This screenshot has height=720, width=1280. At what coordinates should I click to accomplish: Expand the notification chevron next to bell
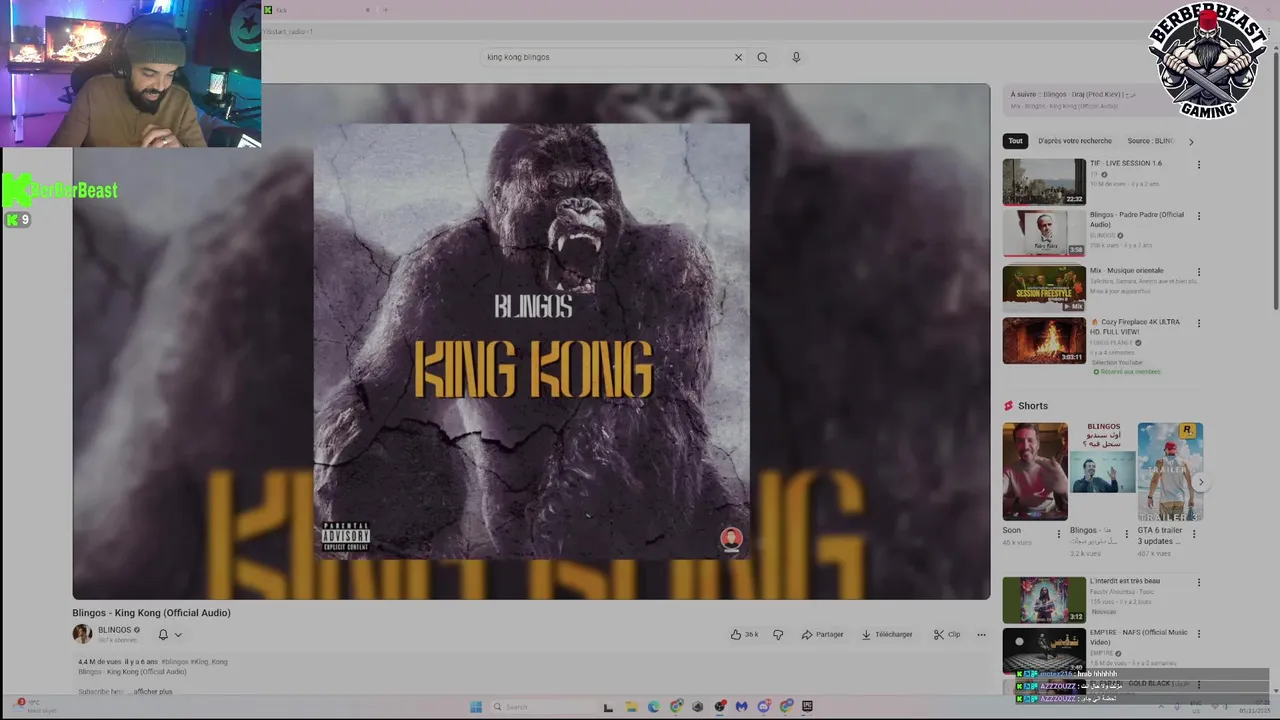click(x=178, y=634)
